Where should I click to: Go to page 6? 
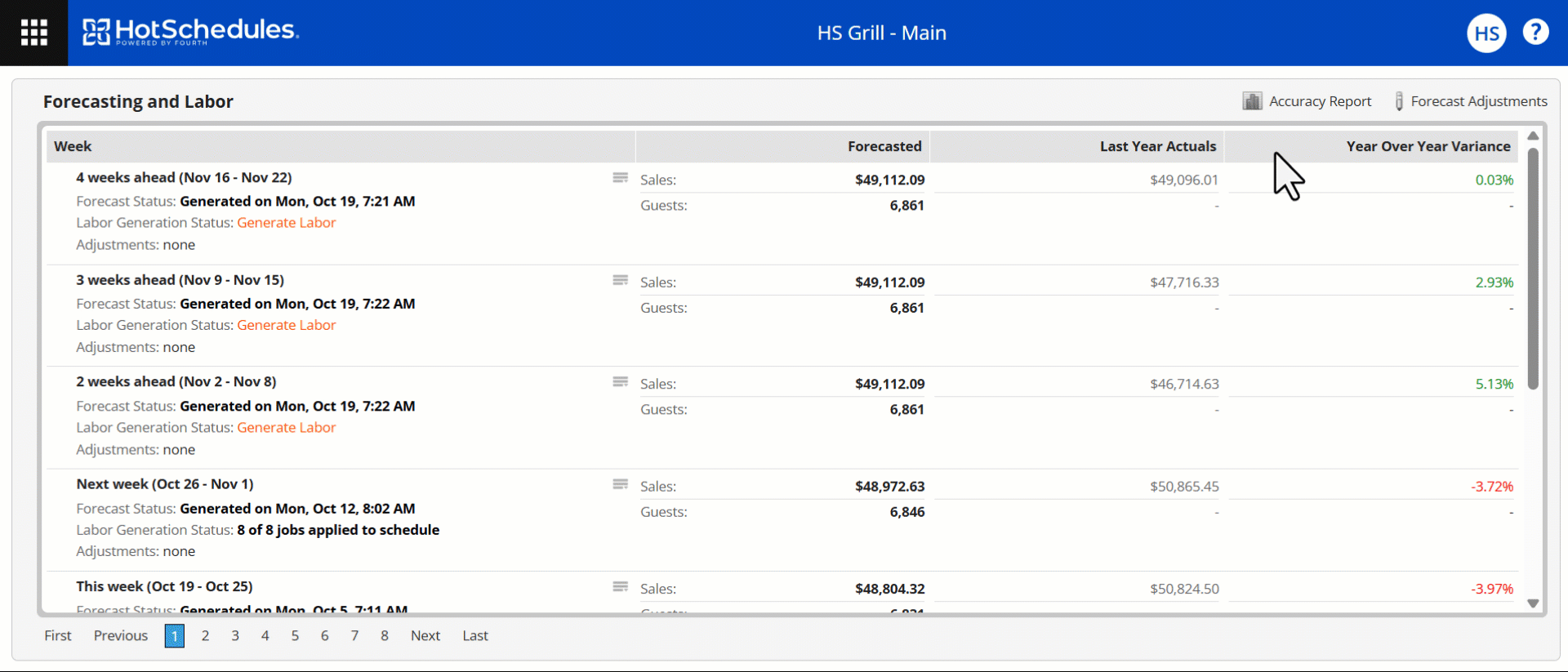pyautogui.click(x=325, y=636)
